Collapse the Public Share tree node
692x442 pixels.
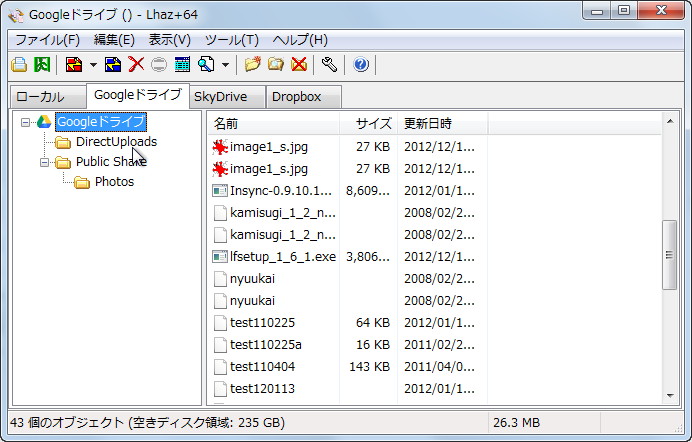coord(45,162)
